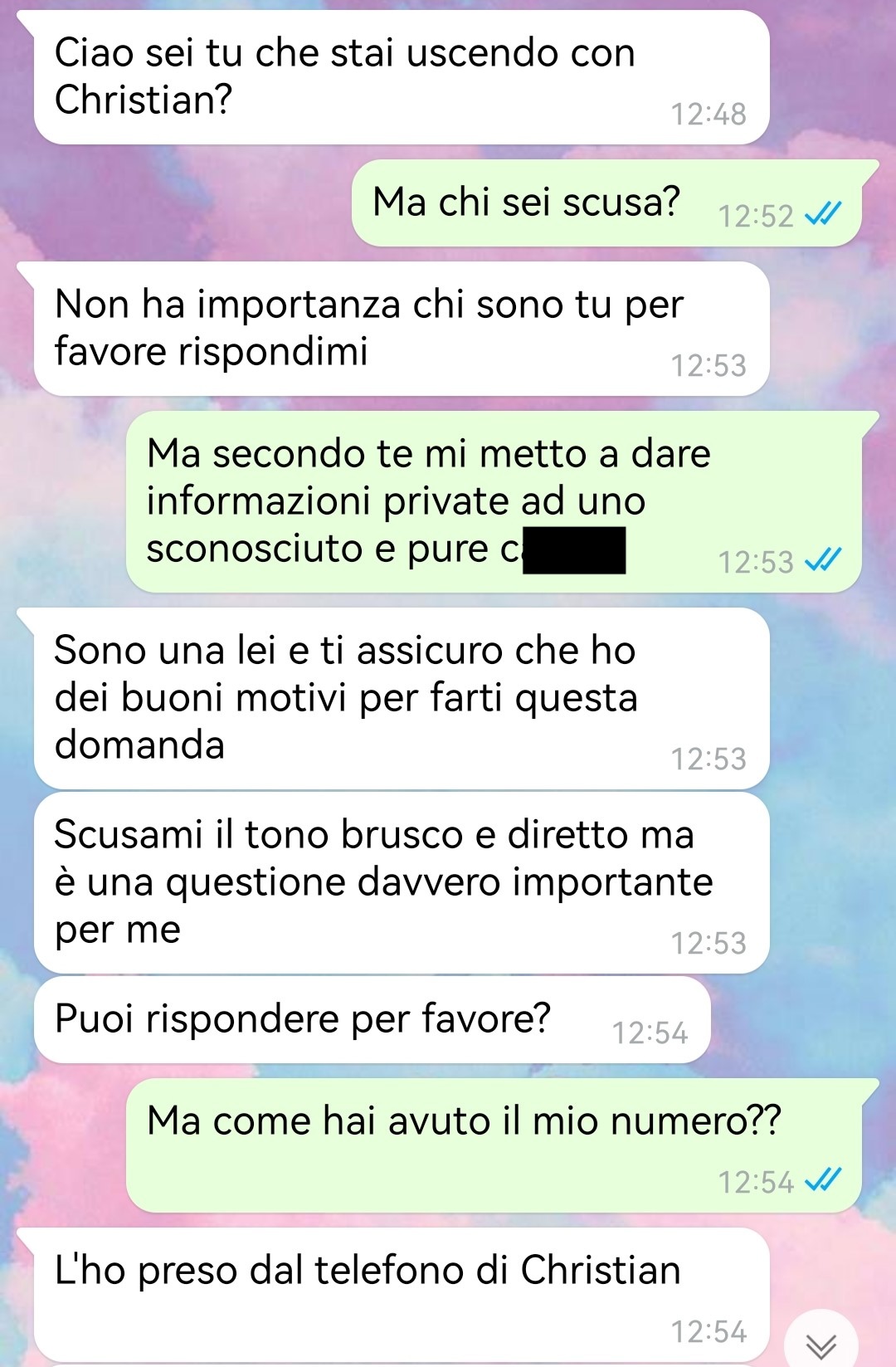Tap message 'Non ha importanza chi sono'
This screenshot has height=1367, width=896.
401,329
